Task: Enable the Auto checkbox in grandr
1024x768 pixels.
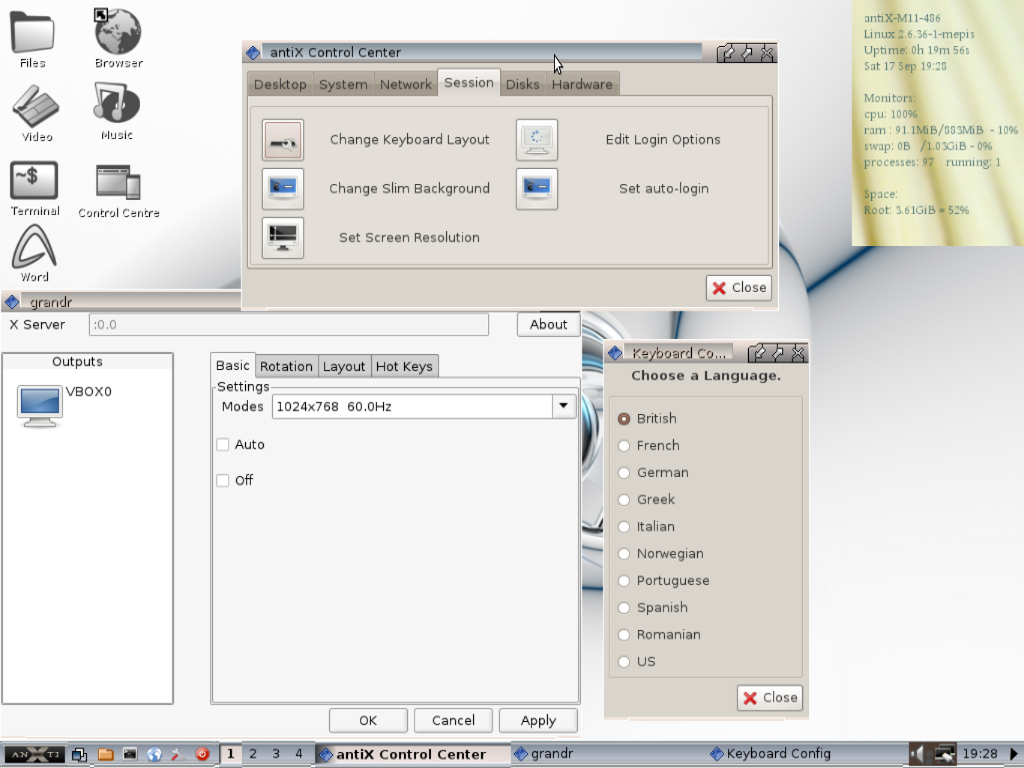Action: (223, 445)
